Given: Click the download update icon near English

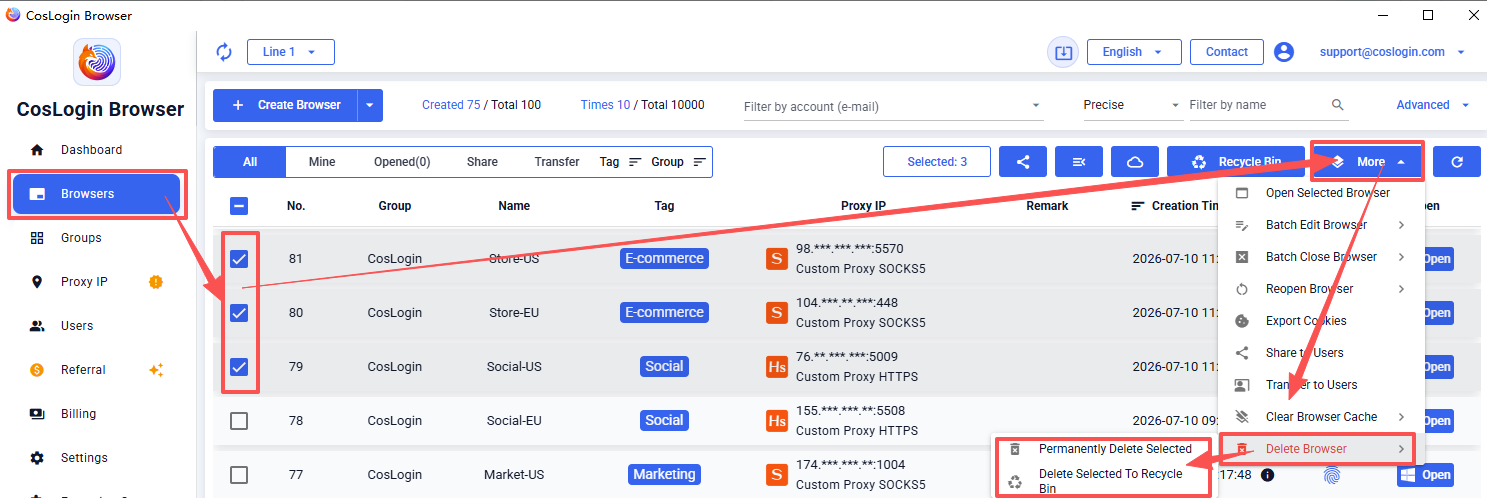Looking at the screenshot, I should [1063, 52].
